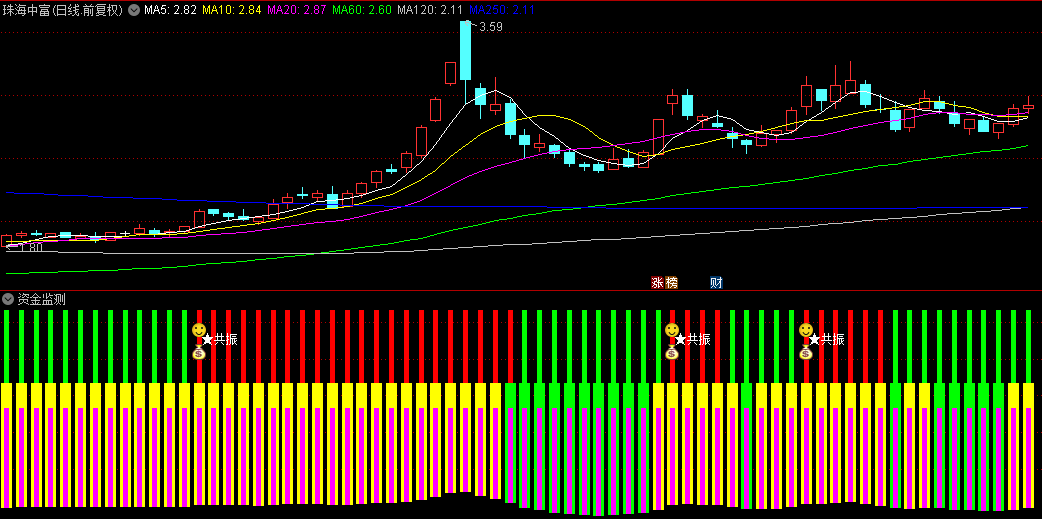Click the rightmost ★共振 label

(x=827, y=340)
